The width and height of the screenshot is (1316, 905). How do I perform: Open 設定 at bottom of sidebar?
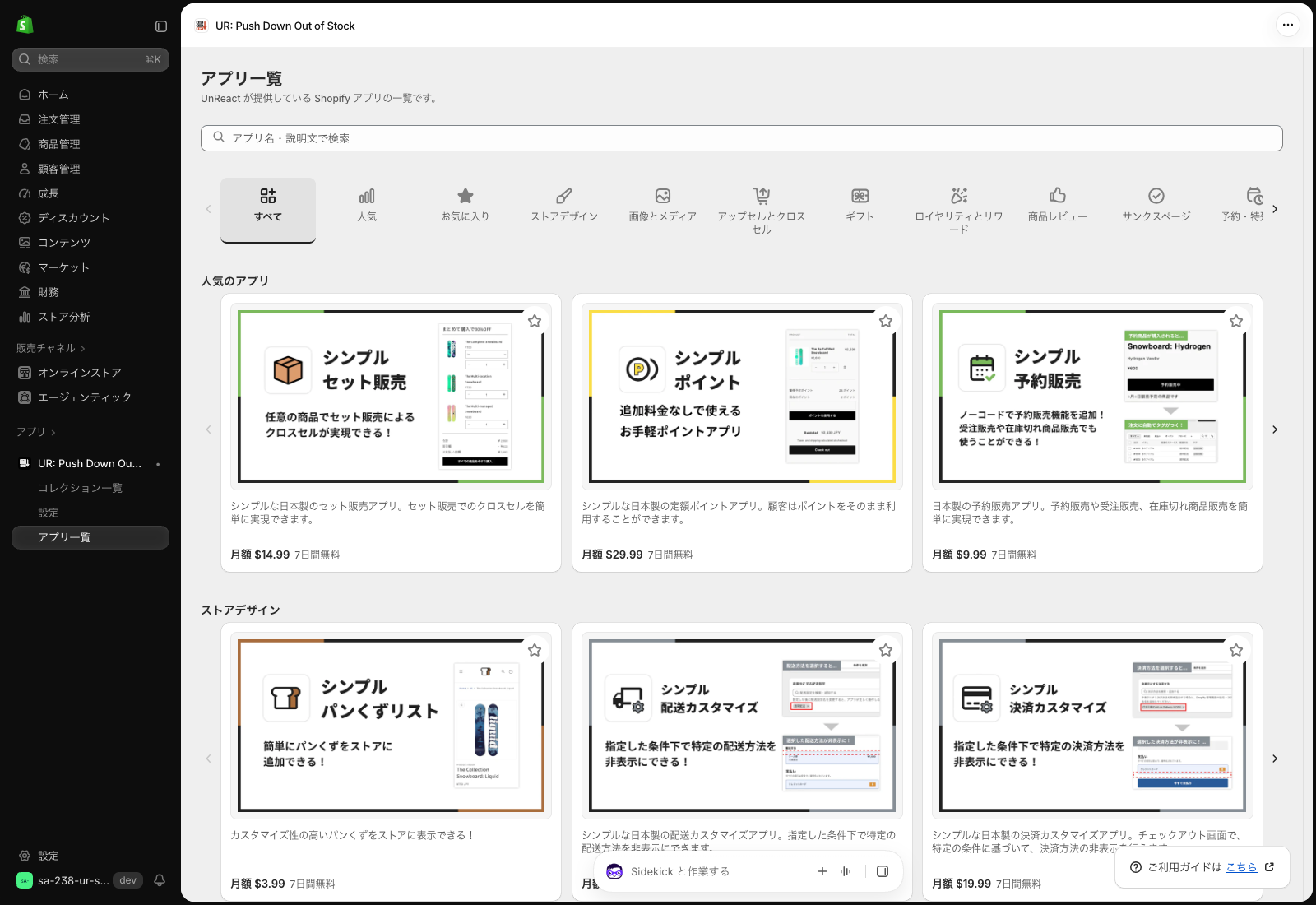pyautogui.click(x=90, y=856)
